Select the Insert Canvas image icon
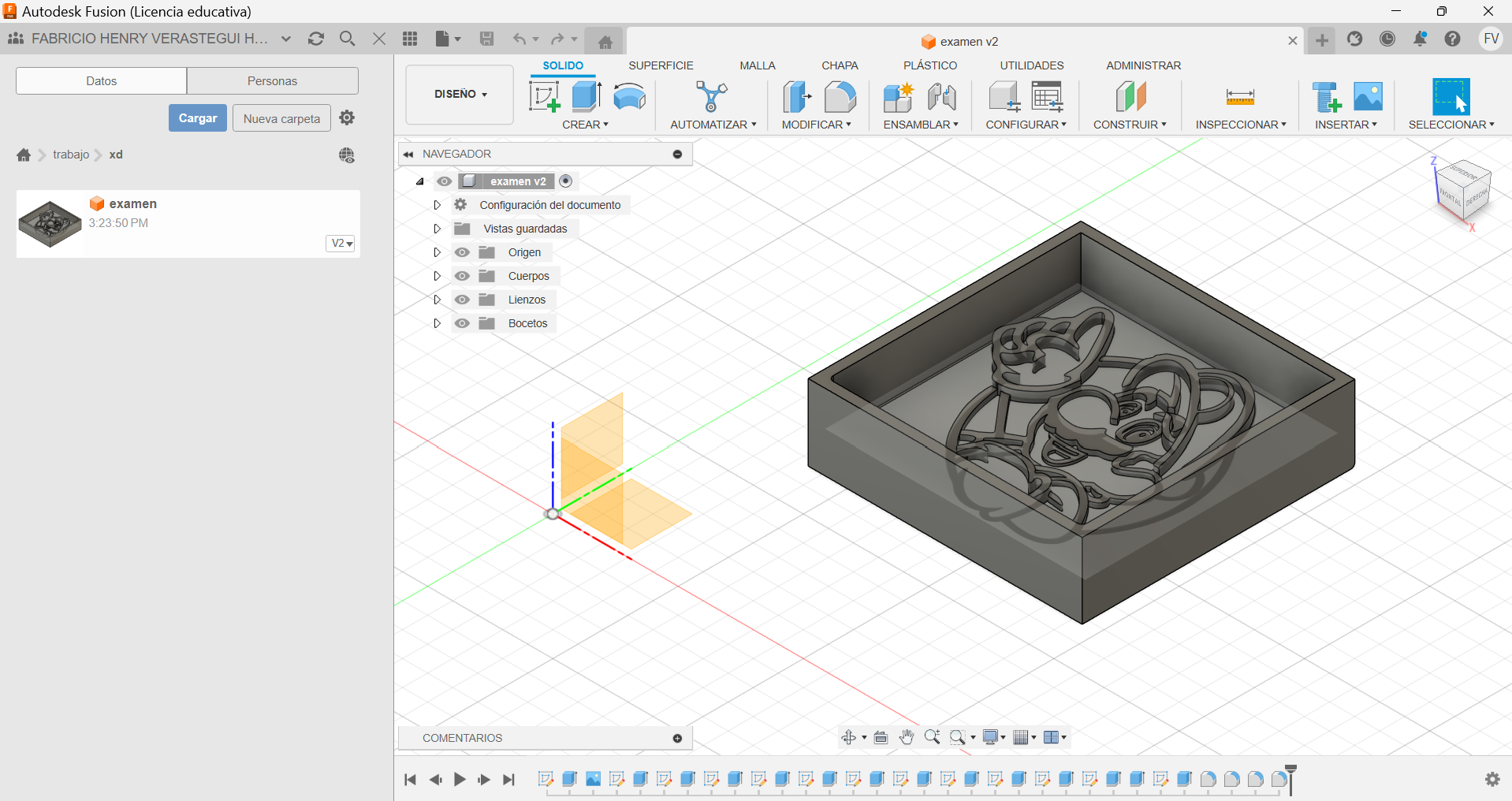This screenshot has width=1512, height=801. pyautogui.click(x=1368, y=97)
